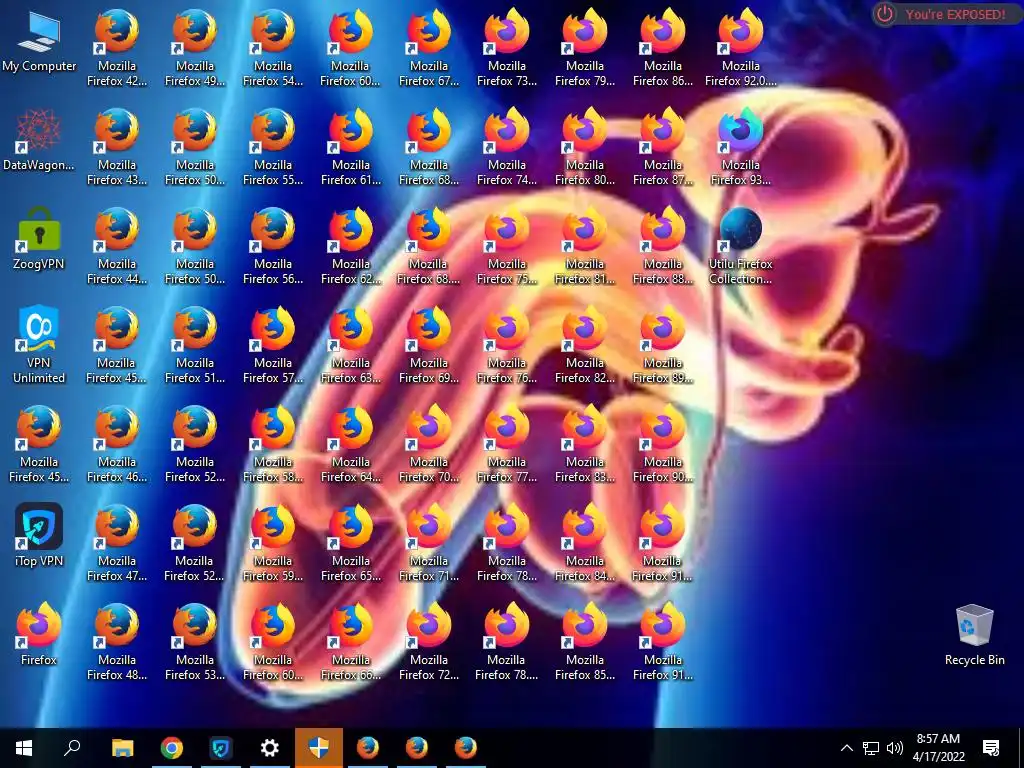Select the Mozilla Firefox 66 shortcut
1024x768 pixels.
(x=351, y=641)
